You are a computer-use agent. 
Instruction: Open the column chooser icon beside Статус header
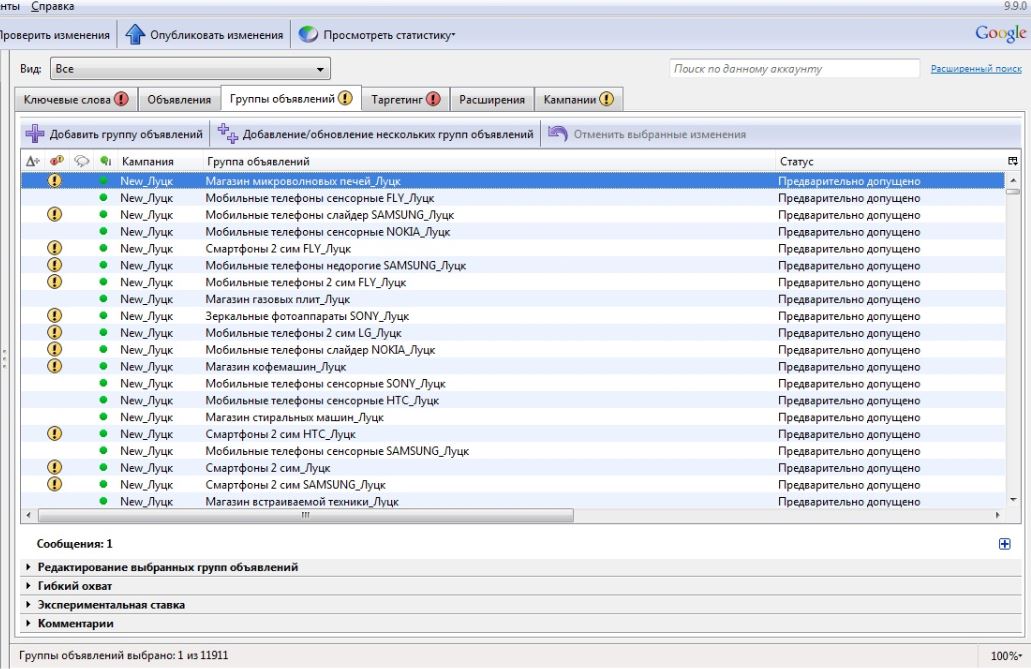coord(1013,161)
